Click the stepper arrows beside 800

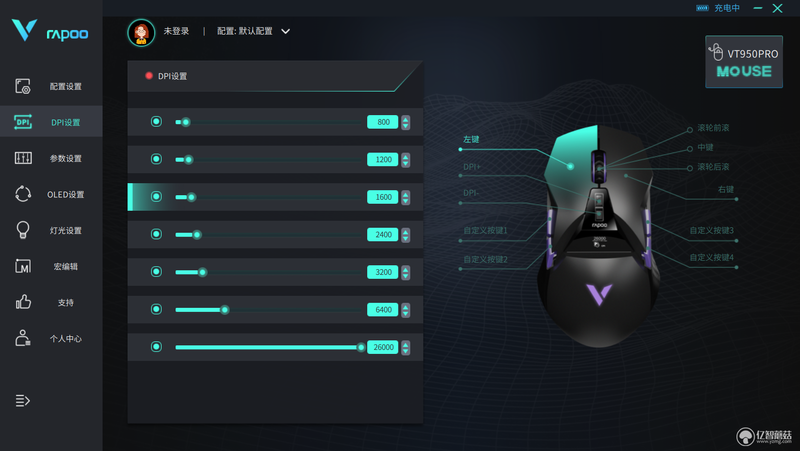(x=406, y=122)
